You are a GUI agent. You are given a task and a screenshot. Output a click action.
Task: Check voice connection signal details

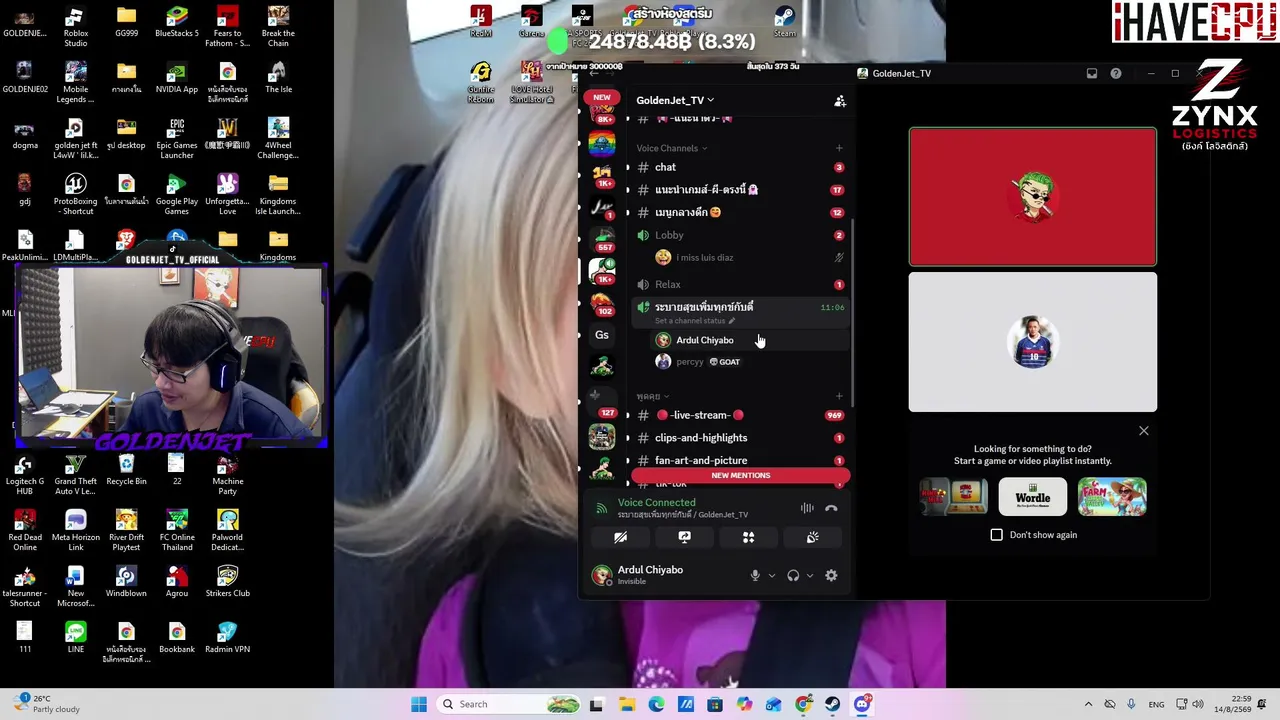[x=601, y=508]
